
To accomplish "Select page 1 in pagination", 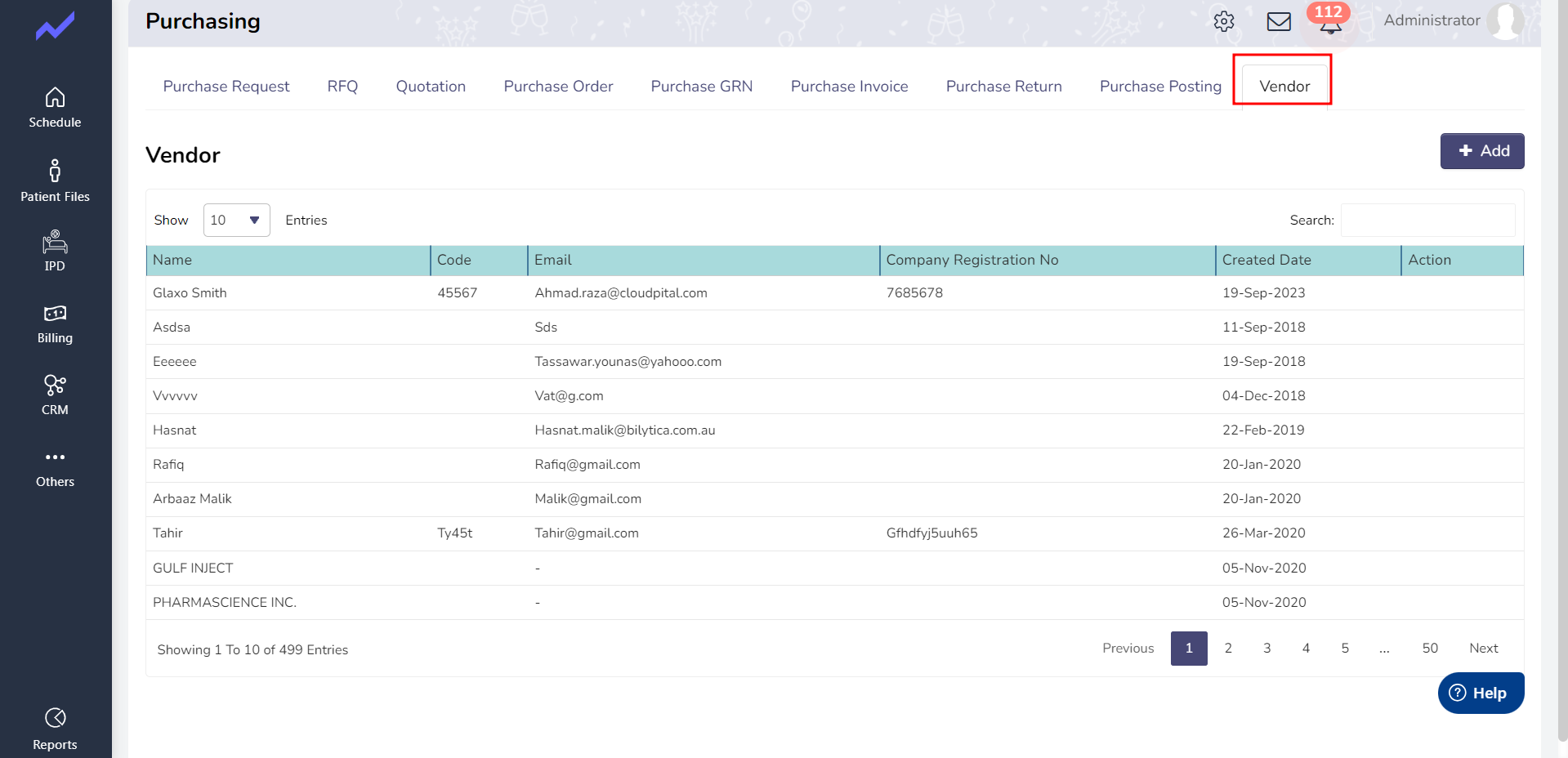I will click(1189, 649).
